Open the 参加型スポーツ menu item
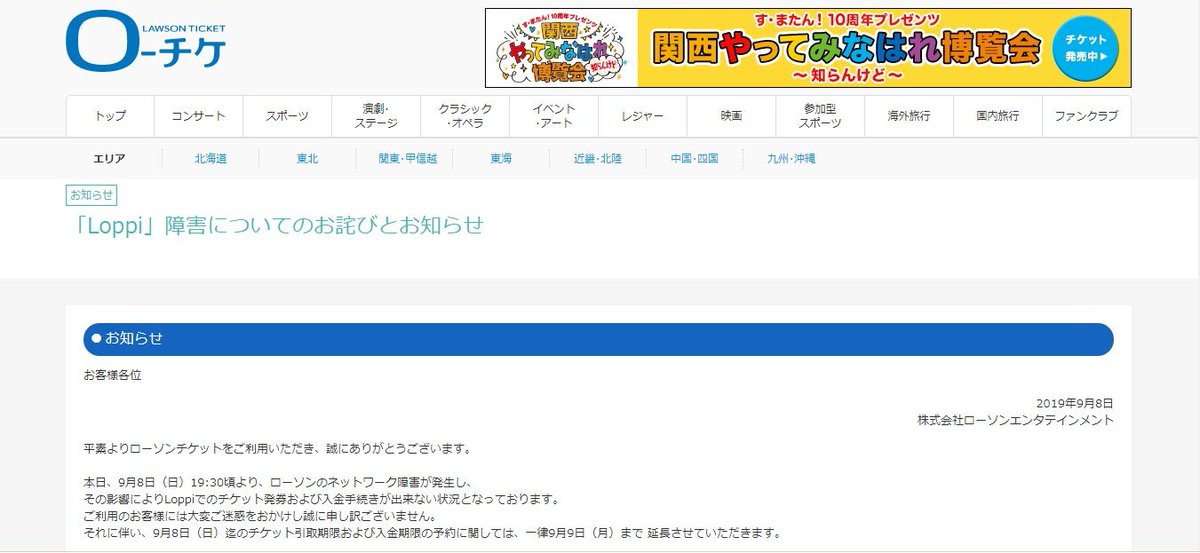Screen dimensions: 1200x553 [820, 116]
